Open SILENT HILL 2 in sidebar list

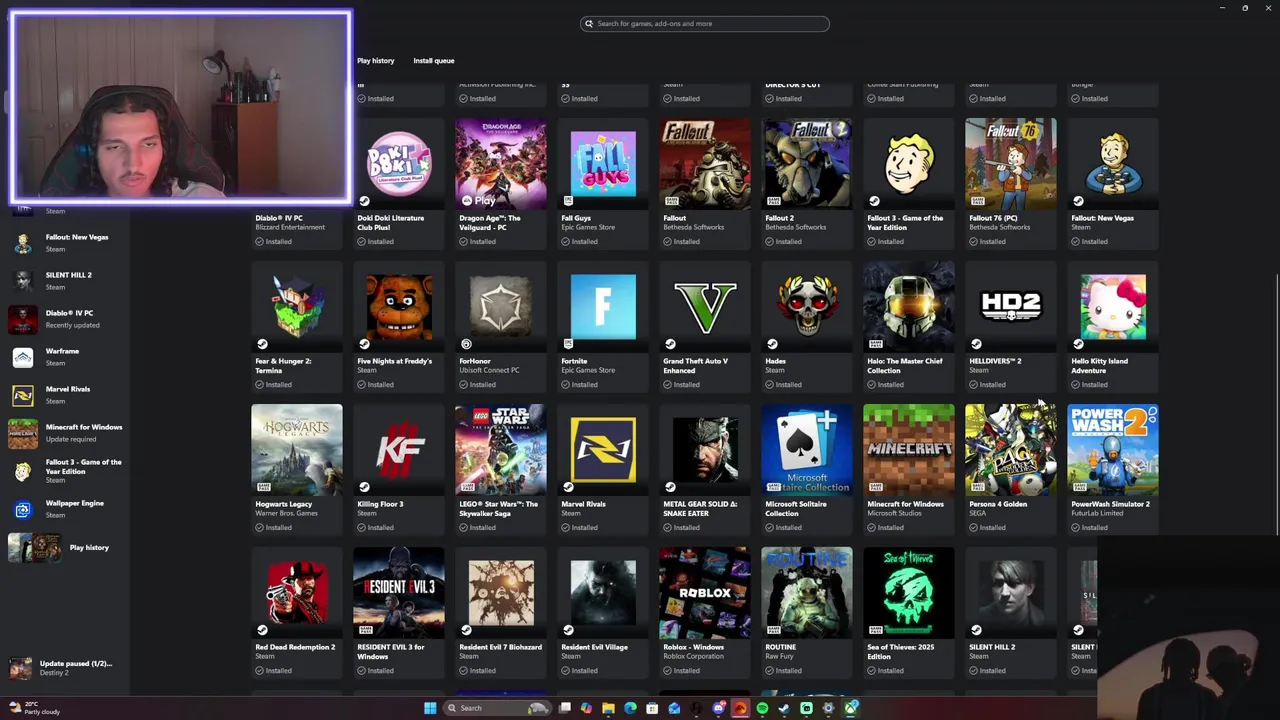point(65,281)
